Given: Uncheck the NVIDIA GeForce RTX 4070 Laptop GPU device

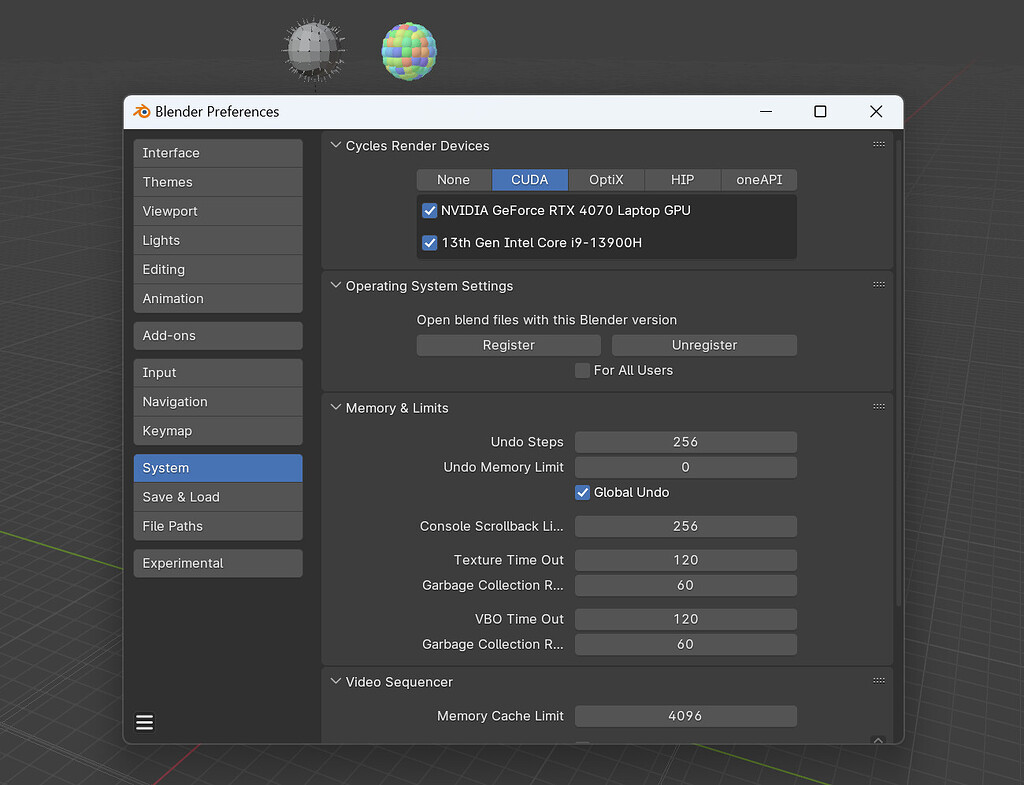Looking at the screenshot, I should 430,211.
